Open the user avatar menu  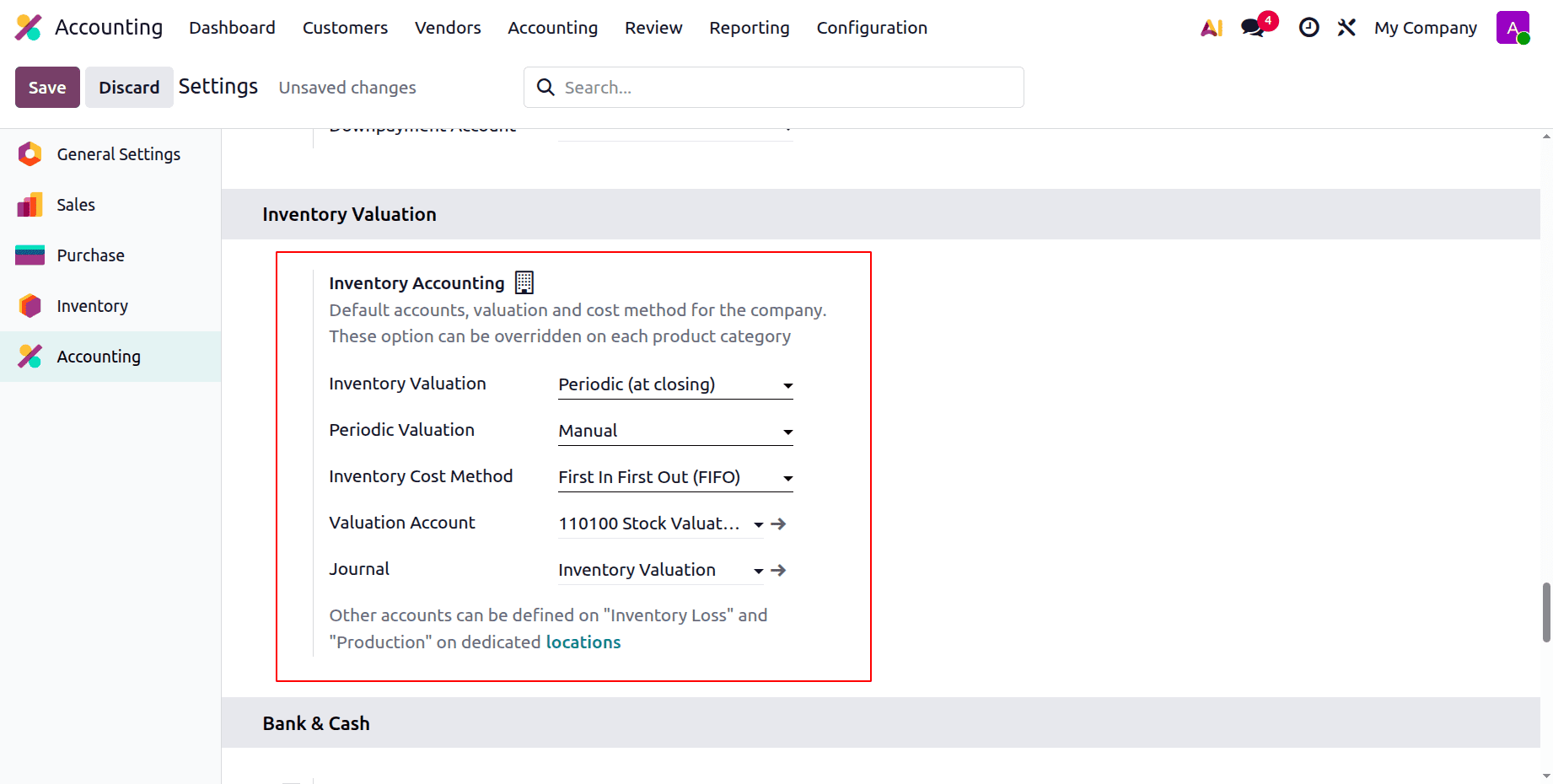click(1513, 28)
